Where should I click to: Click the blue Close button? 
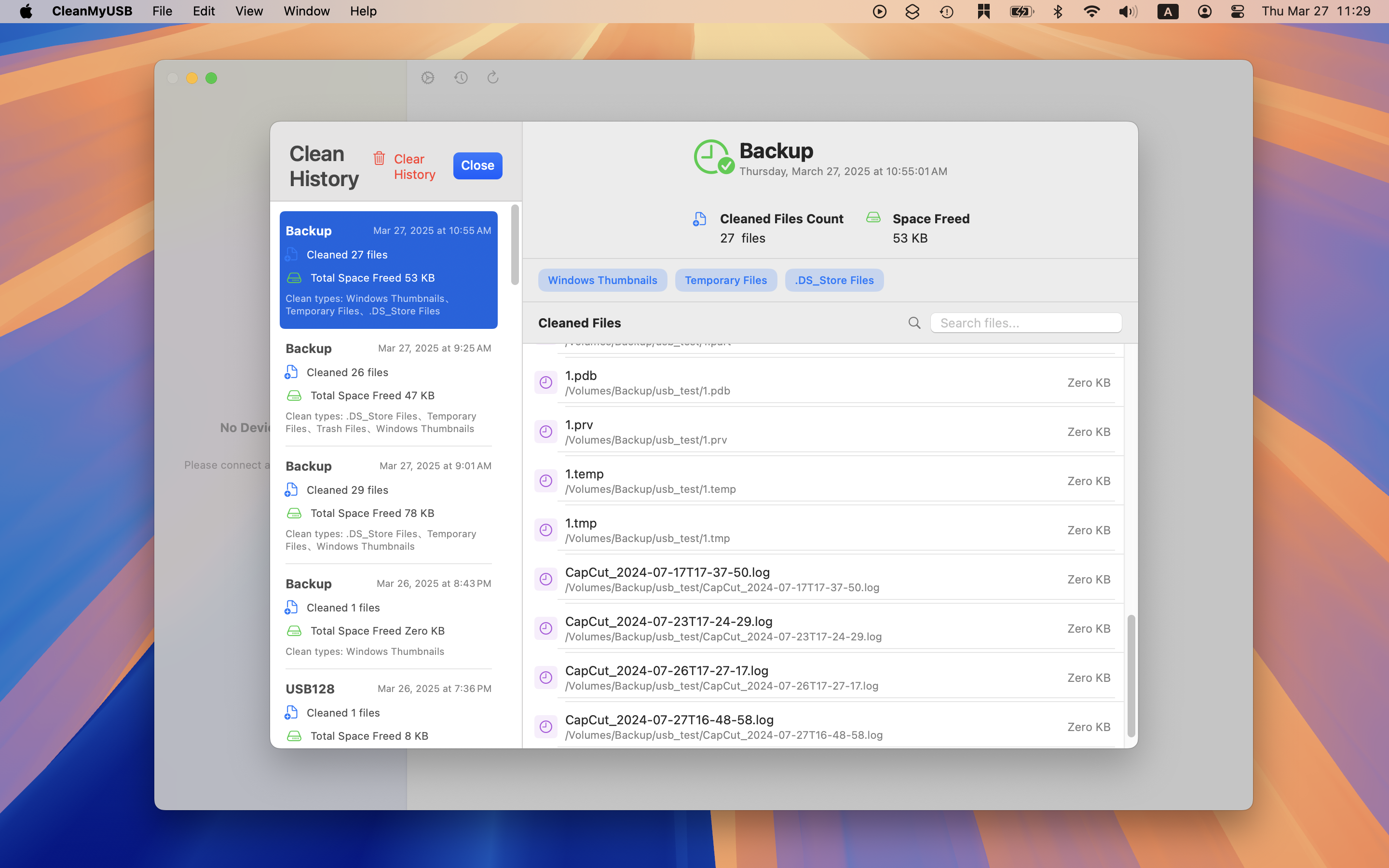coord(477,165)
